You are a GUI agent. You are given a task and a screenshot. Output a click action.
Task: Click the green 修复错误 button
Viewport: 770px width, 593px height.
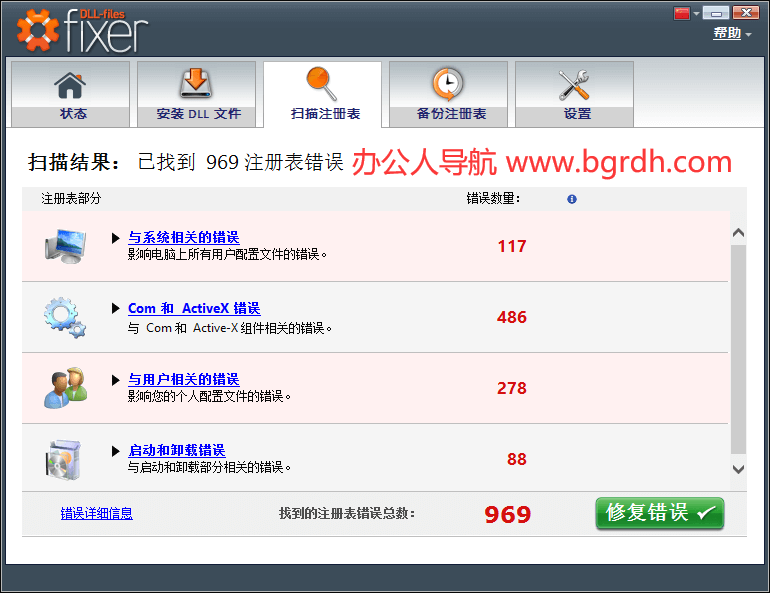point(660,513)
